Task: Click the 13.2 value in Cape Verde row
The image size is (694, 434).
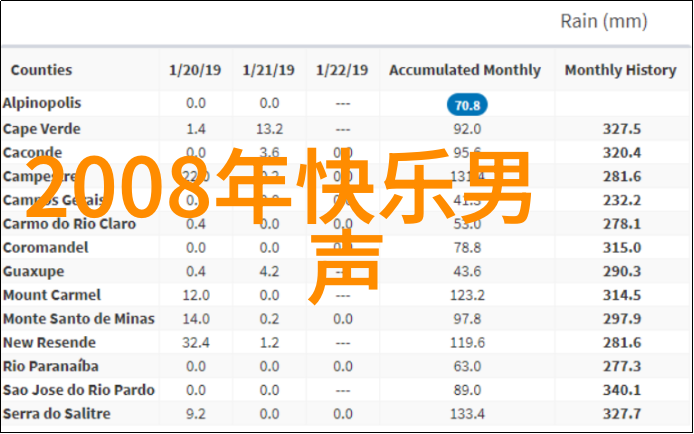Action: [269, 129]
